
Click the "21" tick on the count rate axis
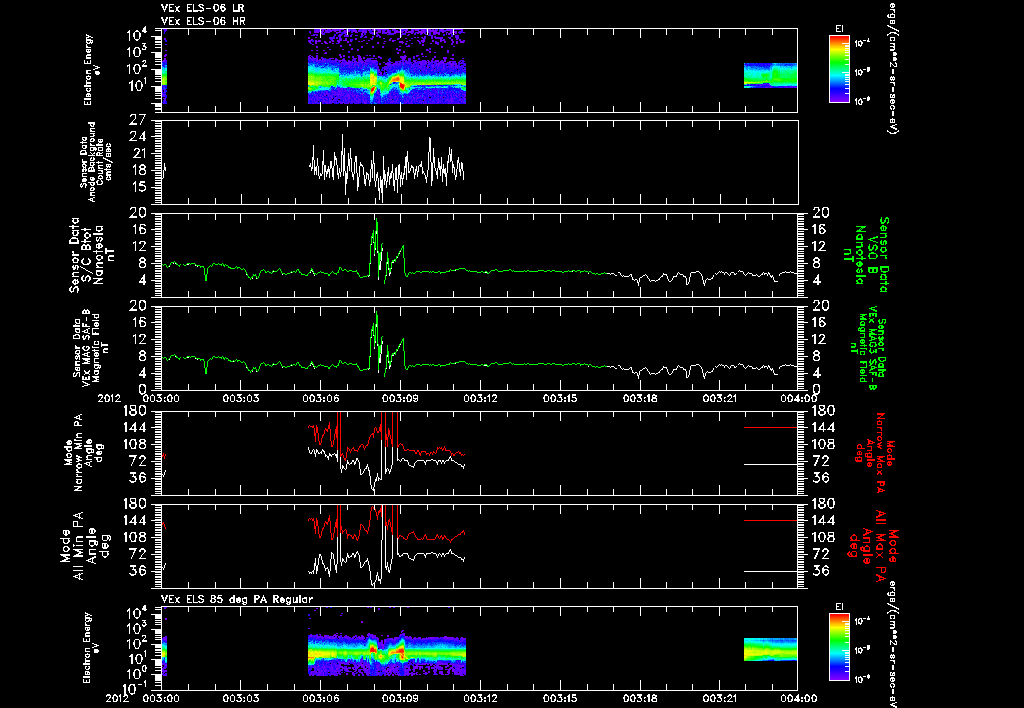[x=138, y=154]
